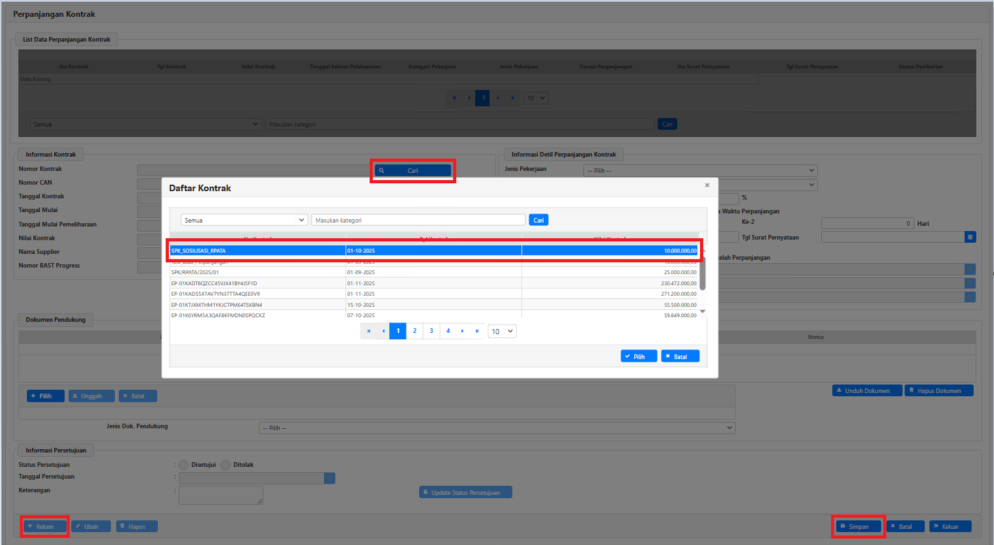Go to next page arrow in dialog pager
This screenshot has height=545, width=994.
point(463,330)
